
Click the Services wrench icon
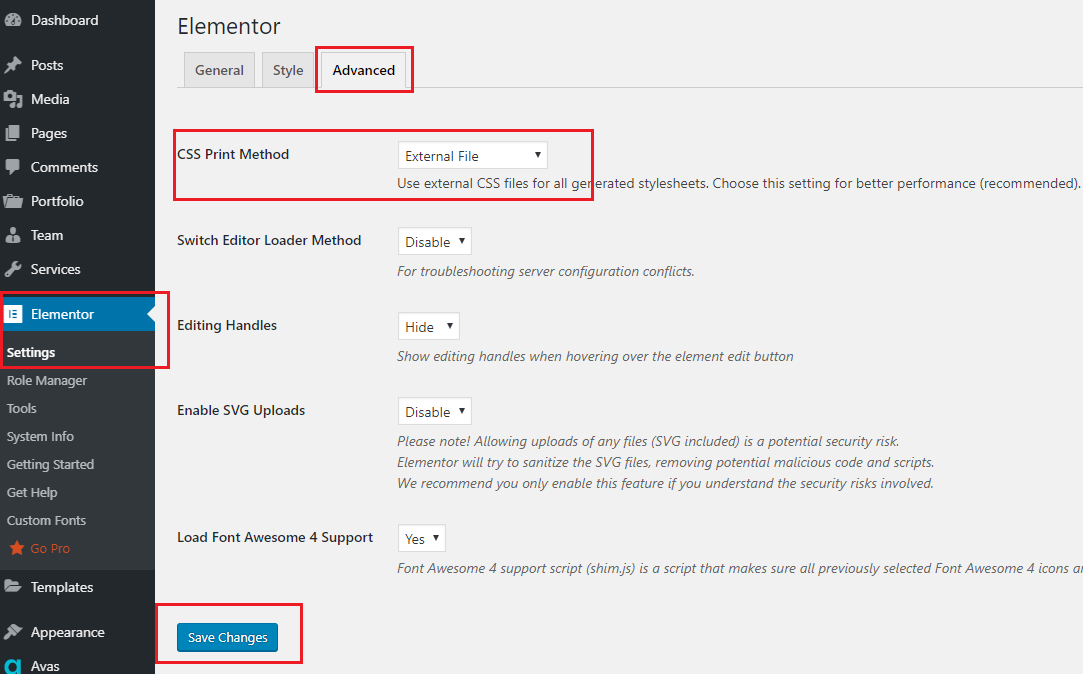click(x=13, y=269)
